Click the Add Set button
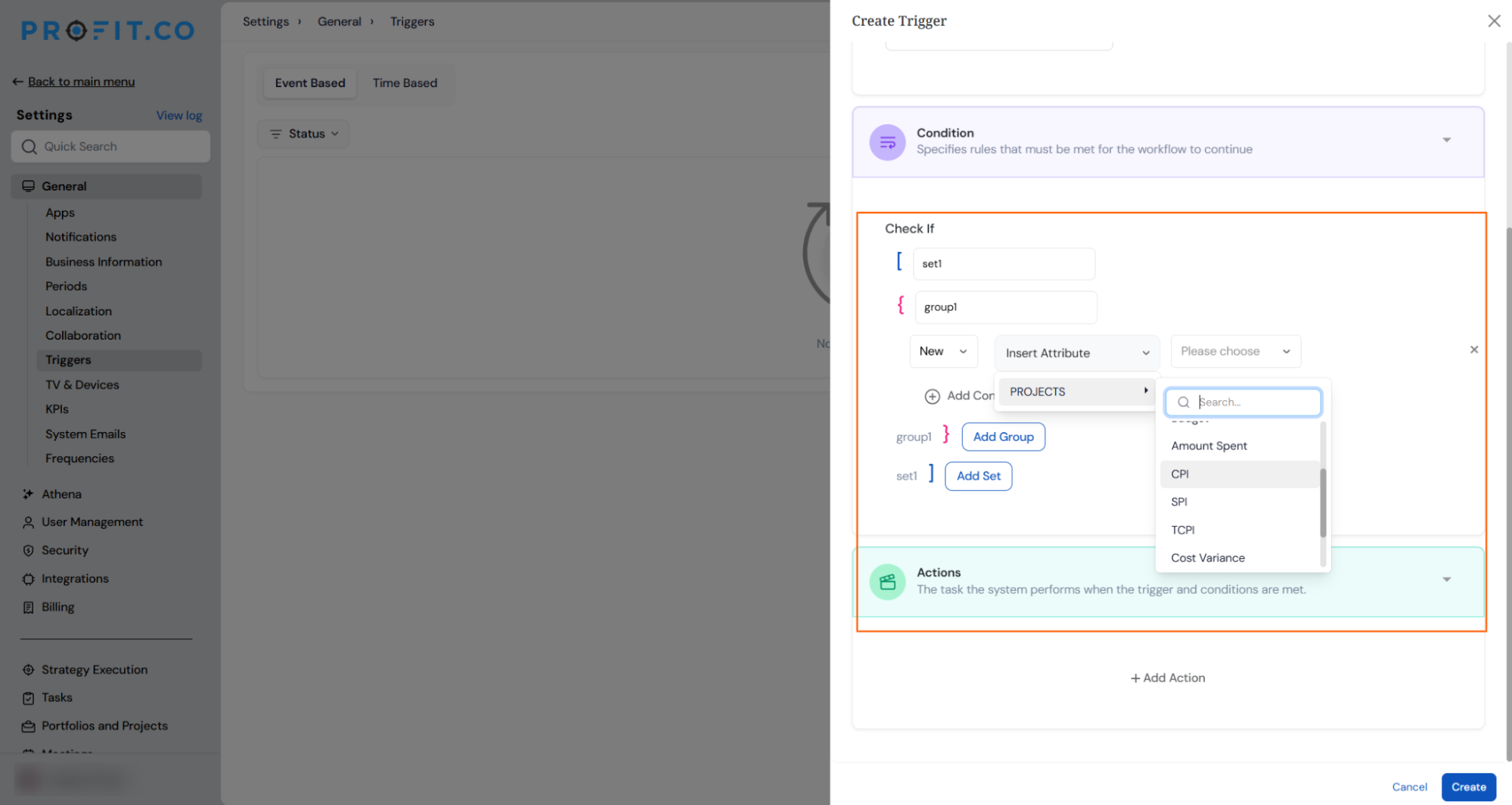 click(978, 477)
